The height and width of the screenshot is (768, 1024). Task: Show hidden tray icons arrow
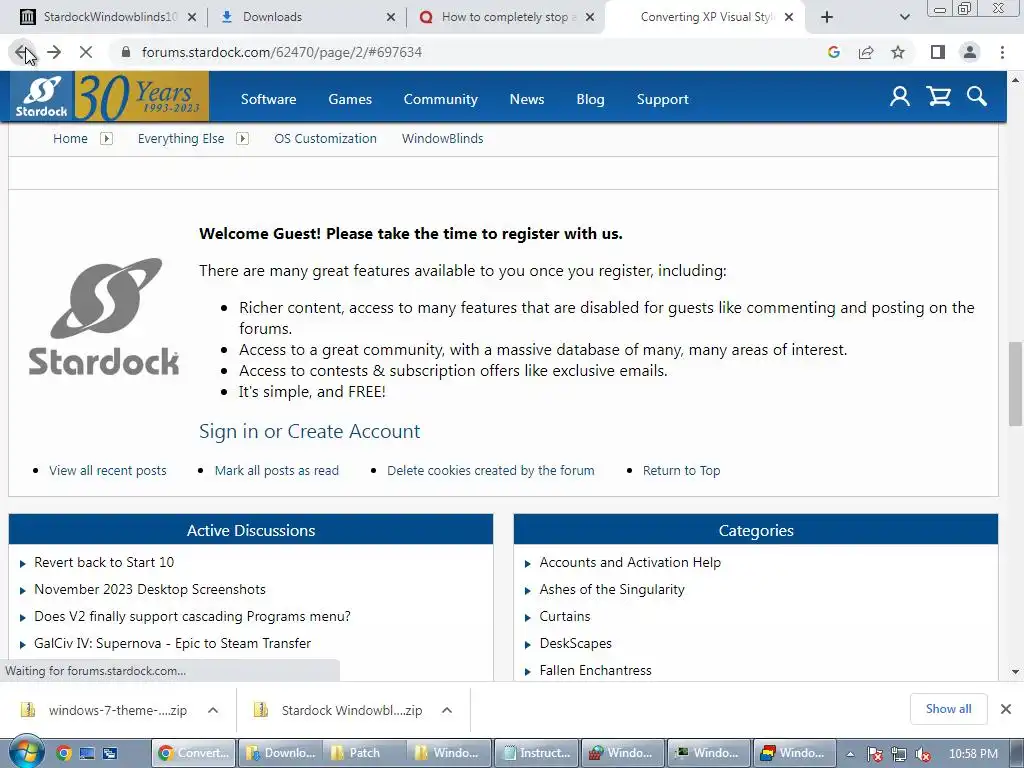pos(851,754)
